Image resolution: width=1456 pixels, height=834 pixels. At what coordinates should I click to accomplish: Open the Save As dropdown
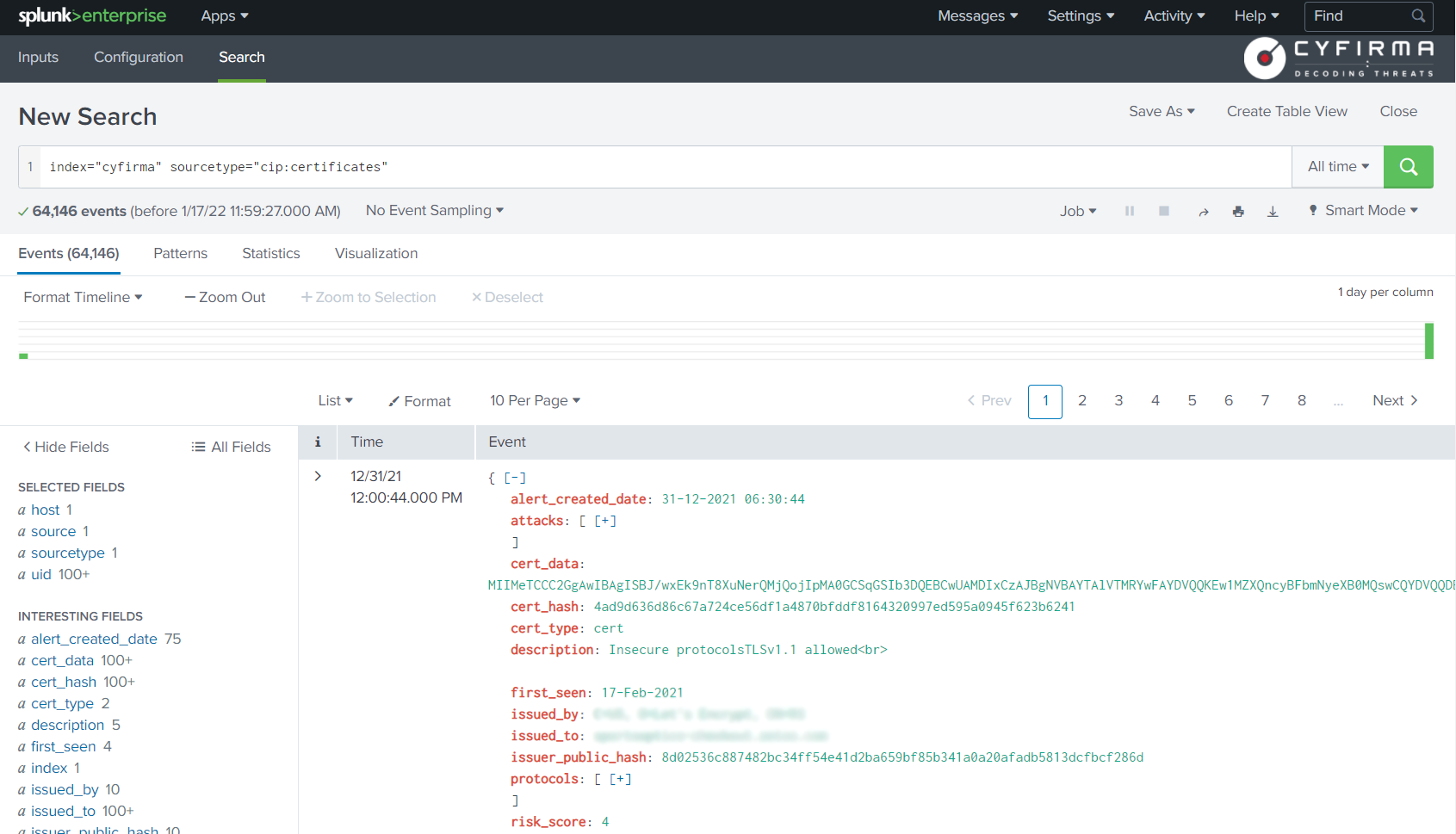click(x=1162, y=111)
